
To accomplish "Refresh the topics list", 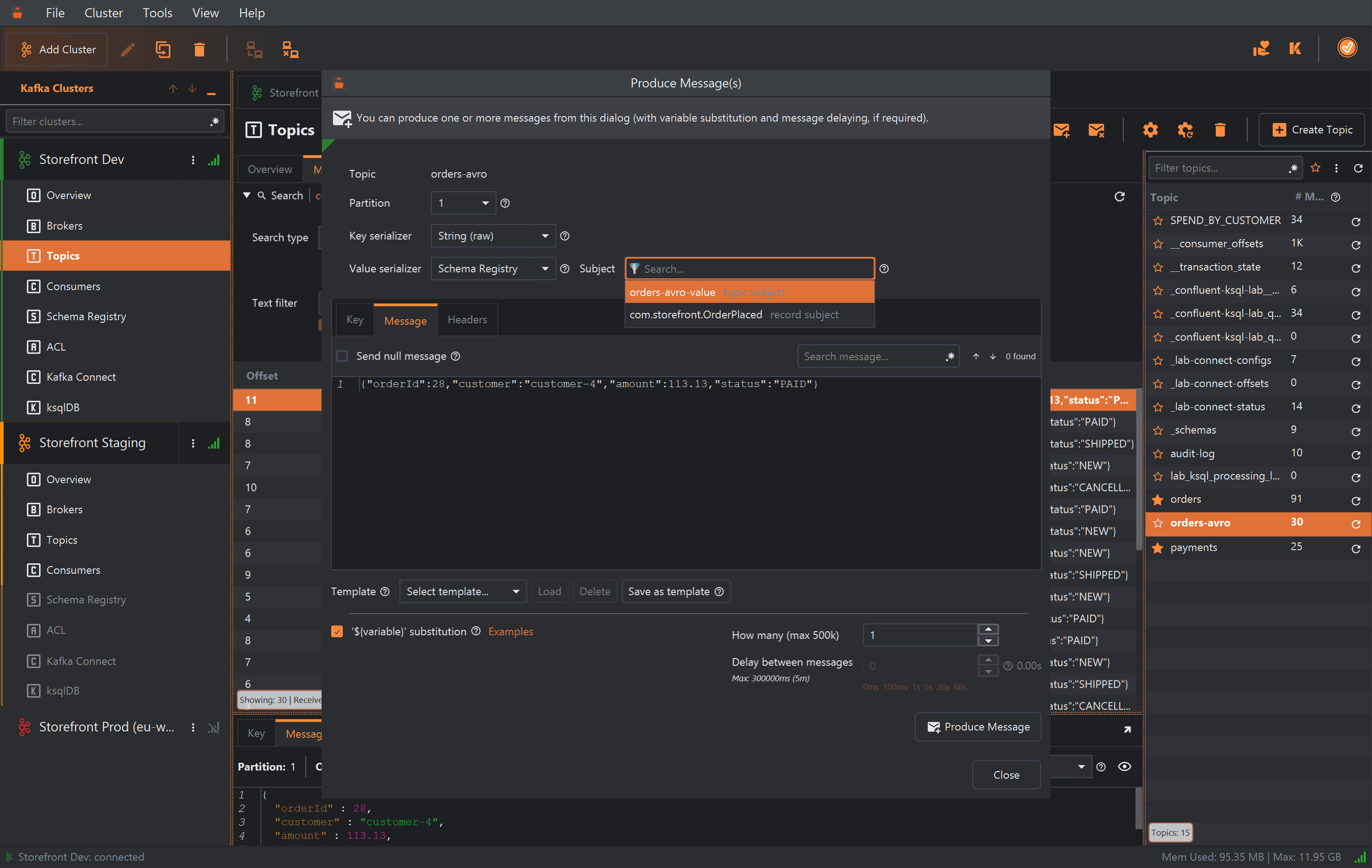I will pyautogui.click(x=1358, y=168).
